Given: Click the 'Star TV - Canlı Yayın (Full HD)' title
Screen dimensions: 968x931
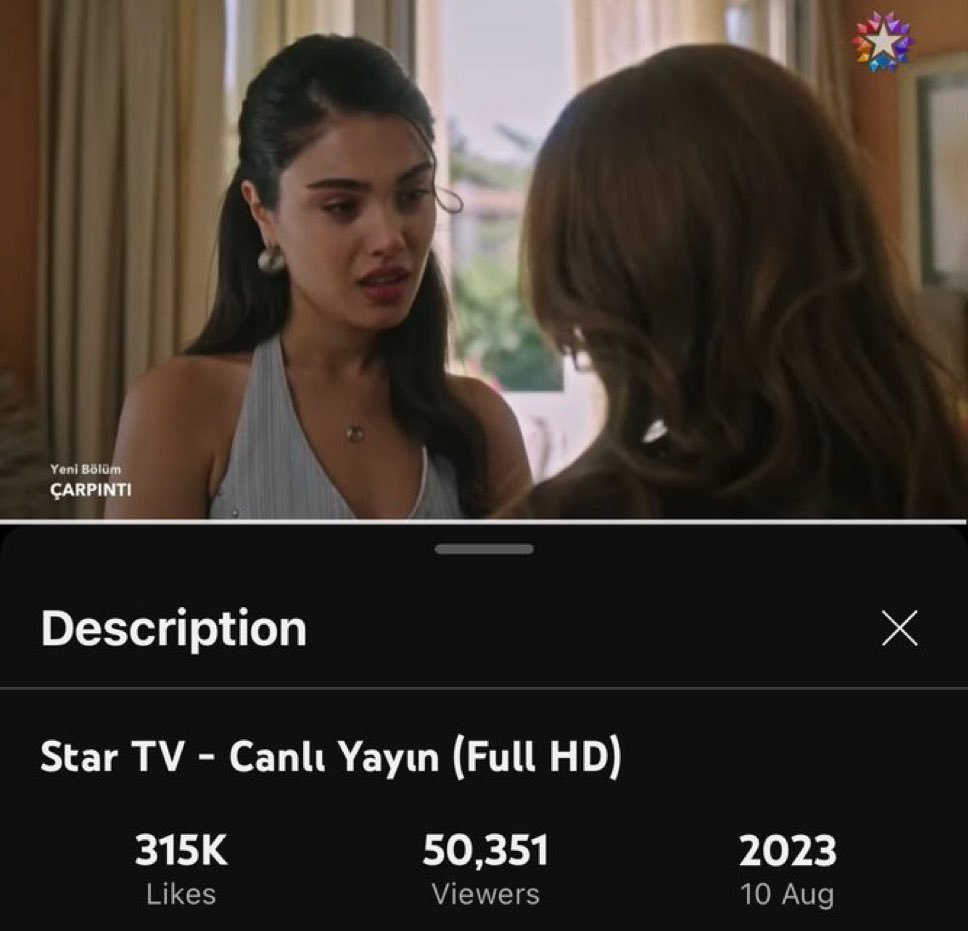Looking at the screenshot, I should pos(331,756).
